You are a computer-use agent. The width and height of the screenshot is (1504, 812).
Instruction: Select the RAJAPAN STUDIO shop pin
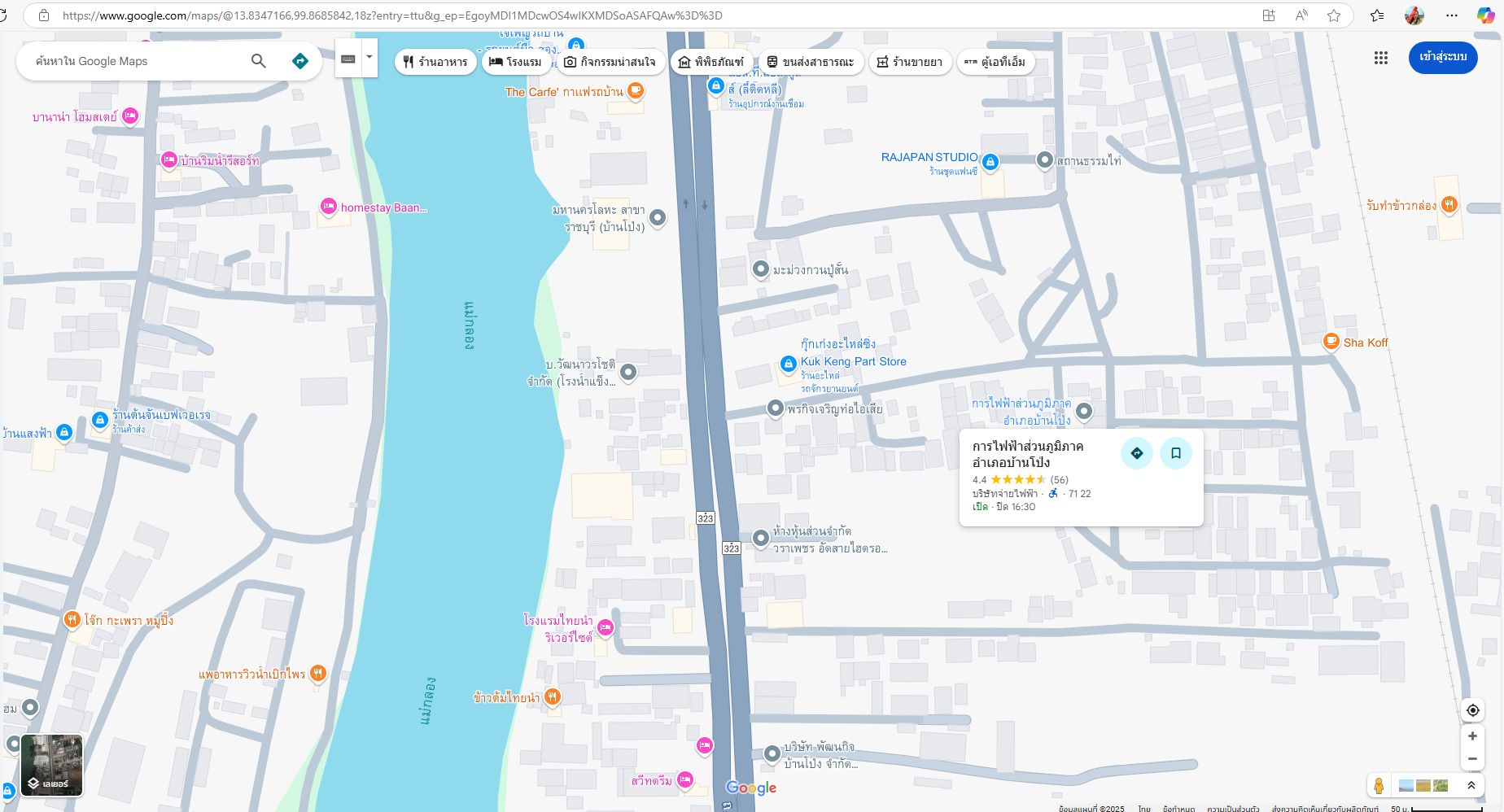tap(990, 162)
